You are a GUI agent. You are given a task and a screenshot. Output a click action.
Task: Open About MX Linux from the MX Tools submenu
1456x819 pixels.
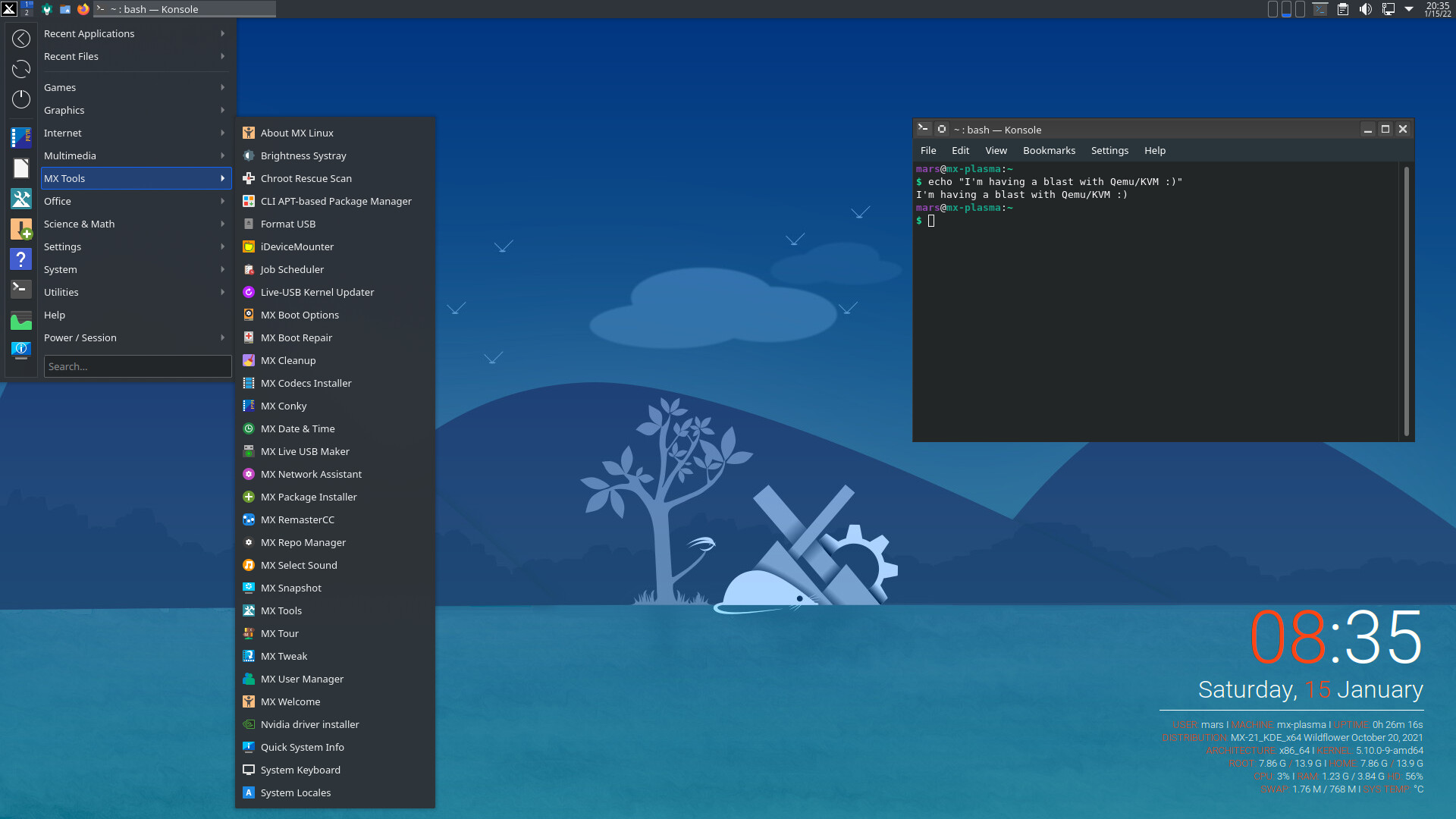[334, 133]
